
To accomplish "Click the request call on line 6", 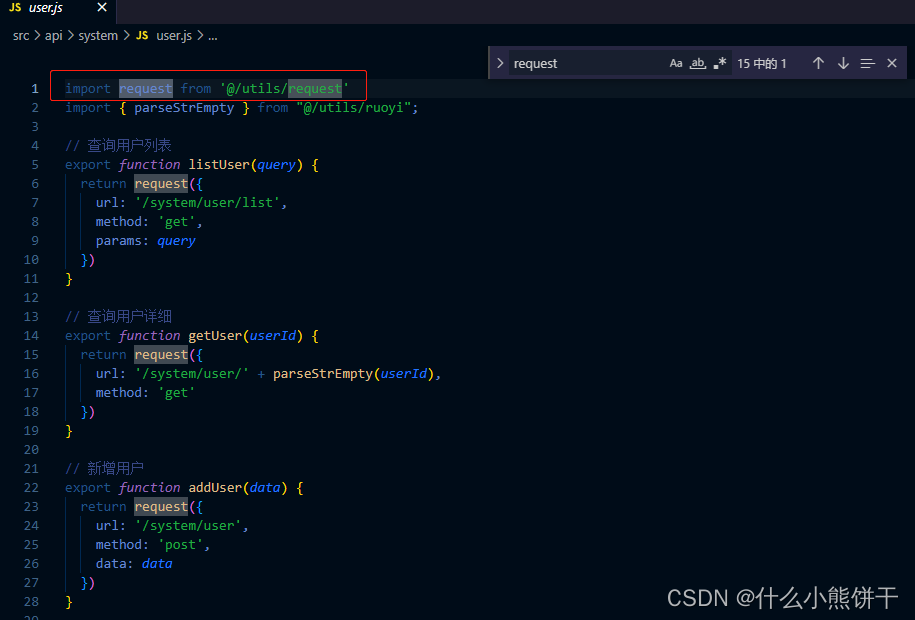I will pyautogui.click(x=161, y=184).
